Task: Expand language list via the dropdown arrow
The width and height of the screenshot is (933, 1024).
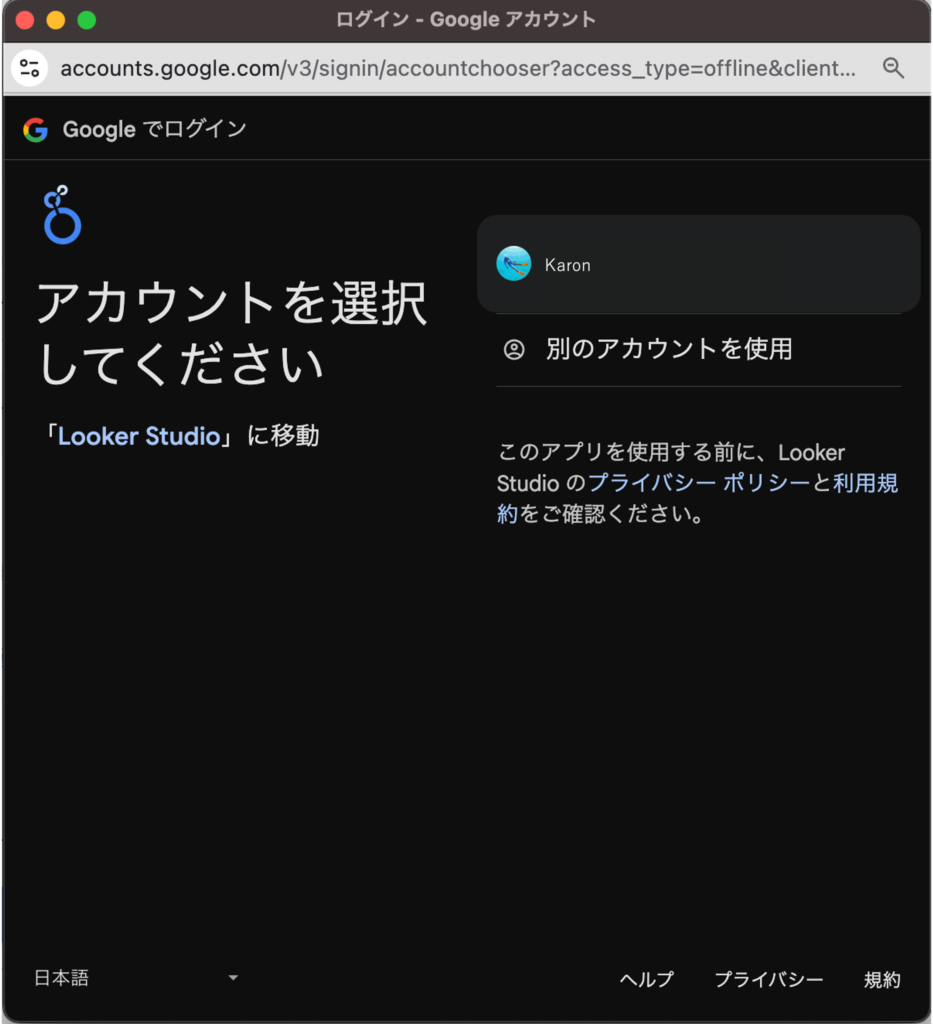Action: [233, 978]
